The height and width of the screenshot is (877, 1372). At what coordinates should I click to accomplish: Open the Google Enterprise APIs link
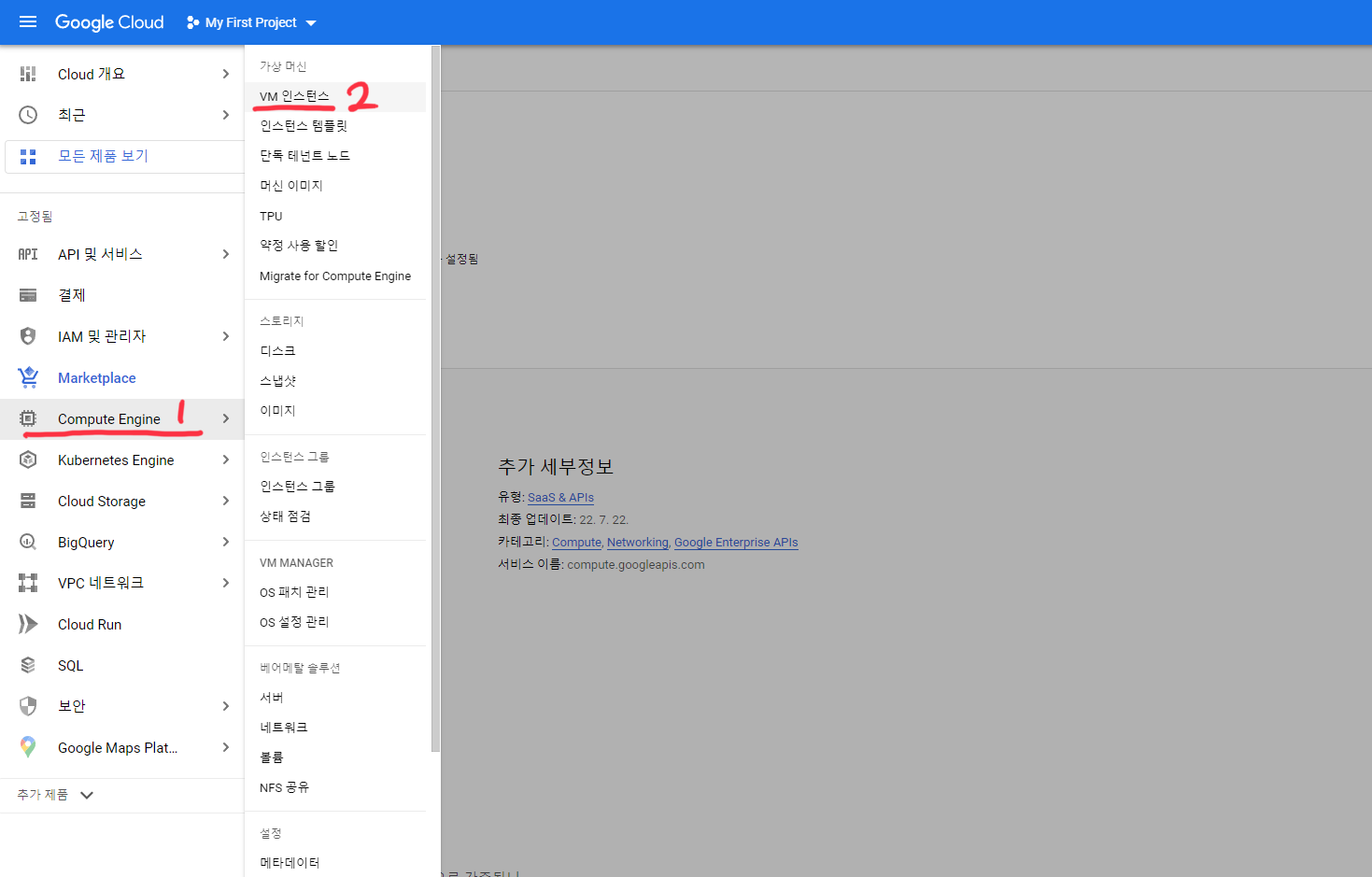pyautogui.click(x=736, y=543)
